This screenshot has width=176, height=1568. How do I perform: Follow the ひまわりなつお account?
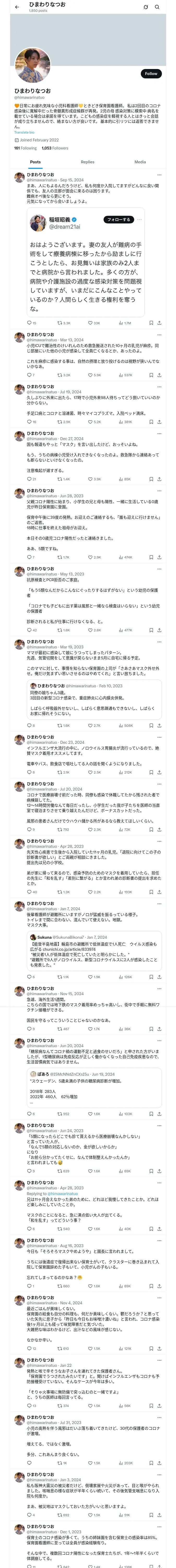pyautogui.click(x=150, y=74)
